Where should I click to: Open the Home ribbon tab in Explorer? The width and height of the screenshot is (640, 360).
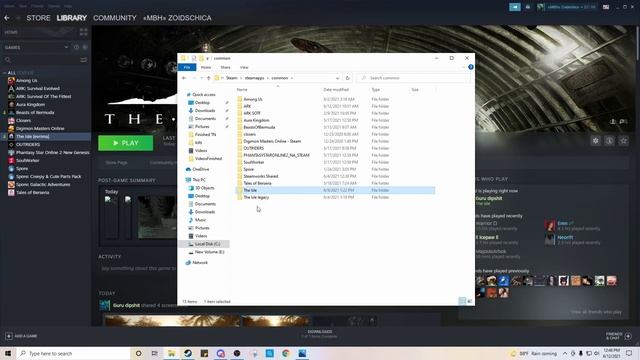pyautogui.click(x=206, y=67)
